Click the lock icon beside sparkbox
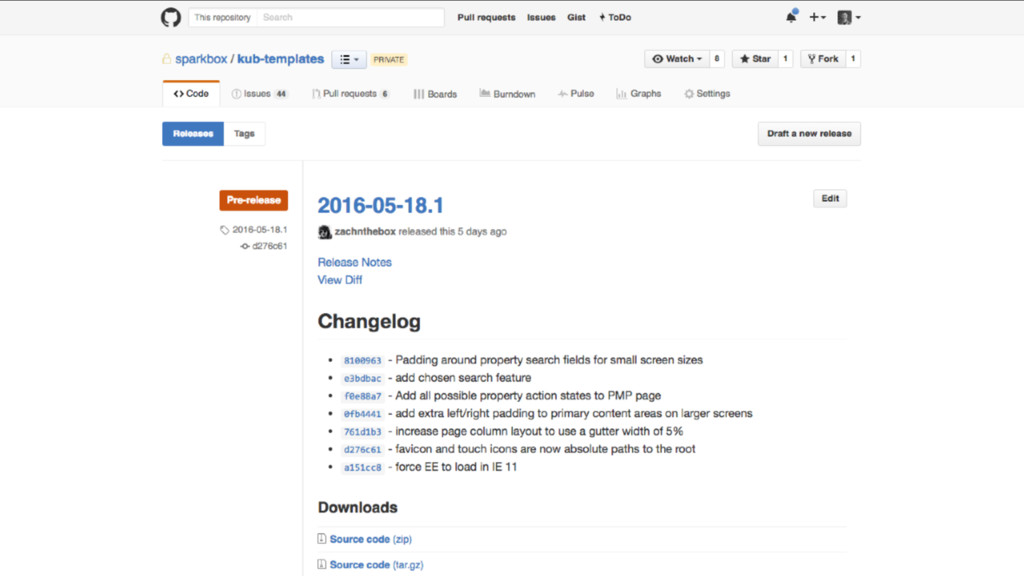Viewport: 1024px width, 576px height. point(167,59)
